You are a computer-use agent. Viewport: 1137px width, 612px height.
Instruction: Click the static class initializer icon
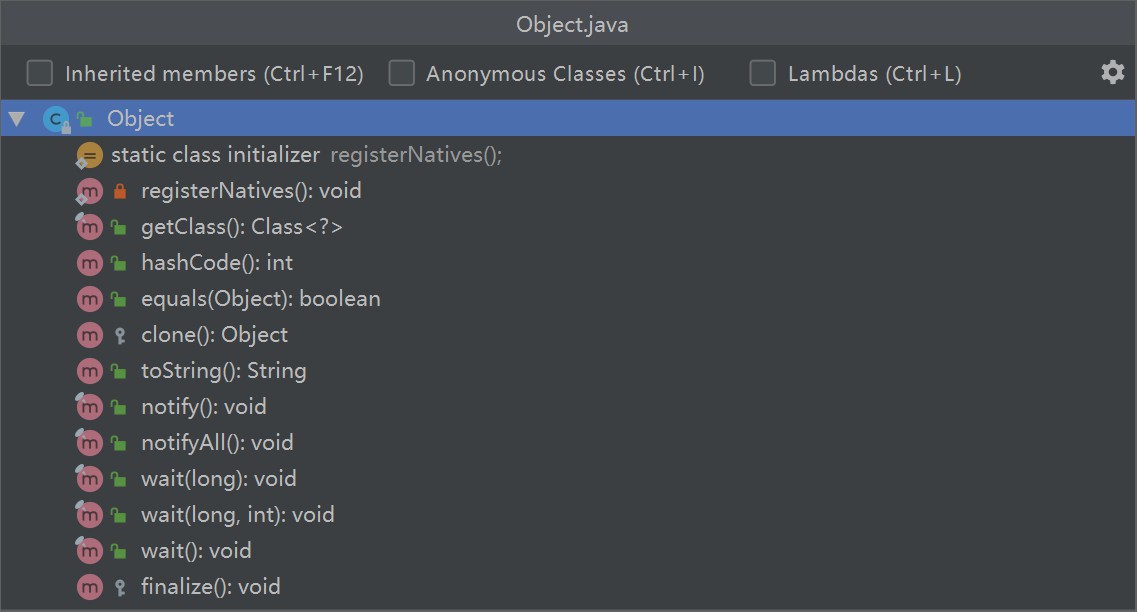[89, 155]
